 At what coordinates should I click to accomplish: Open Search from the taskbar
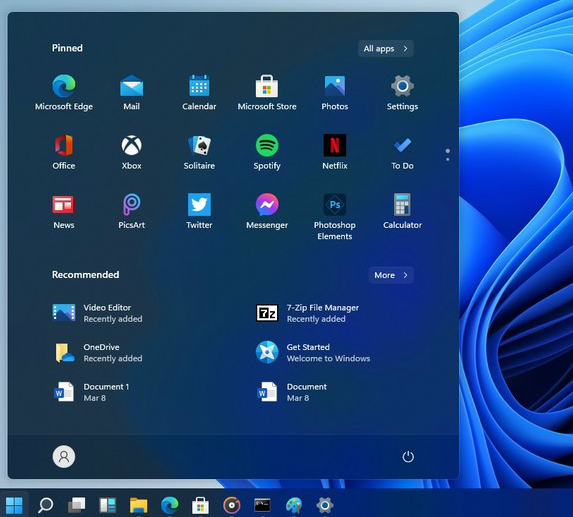pos(46,505)
